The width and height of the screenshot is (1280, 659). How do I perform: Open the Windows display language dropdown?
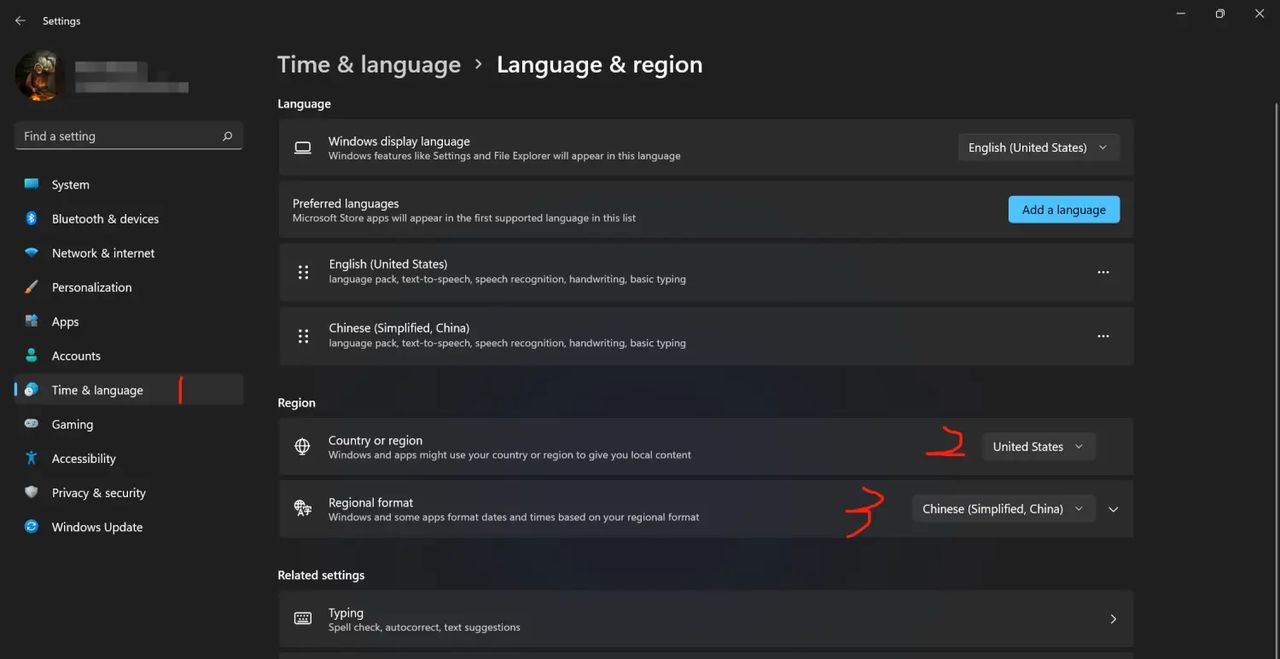1038,147
